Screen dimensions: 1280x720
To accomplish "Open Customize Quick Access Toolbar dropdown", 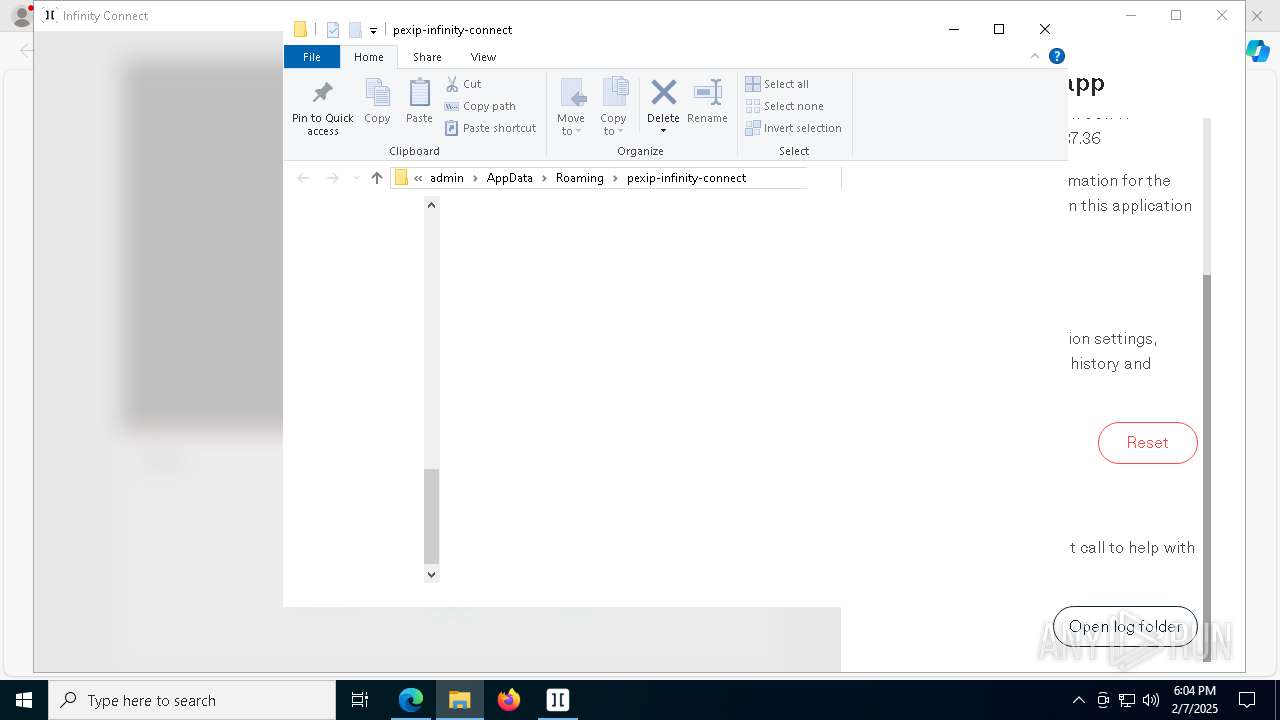I will click(373, 31).
